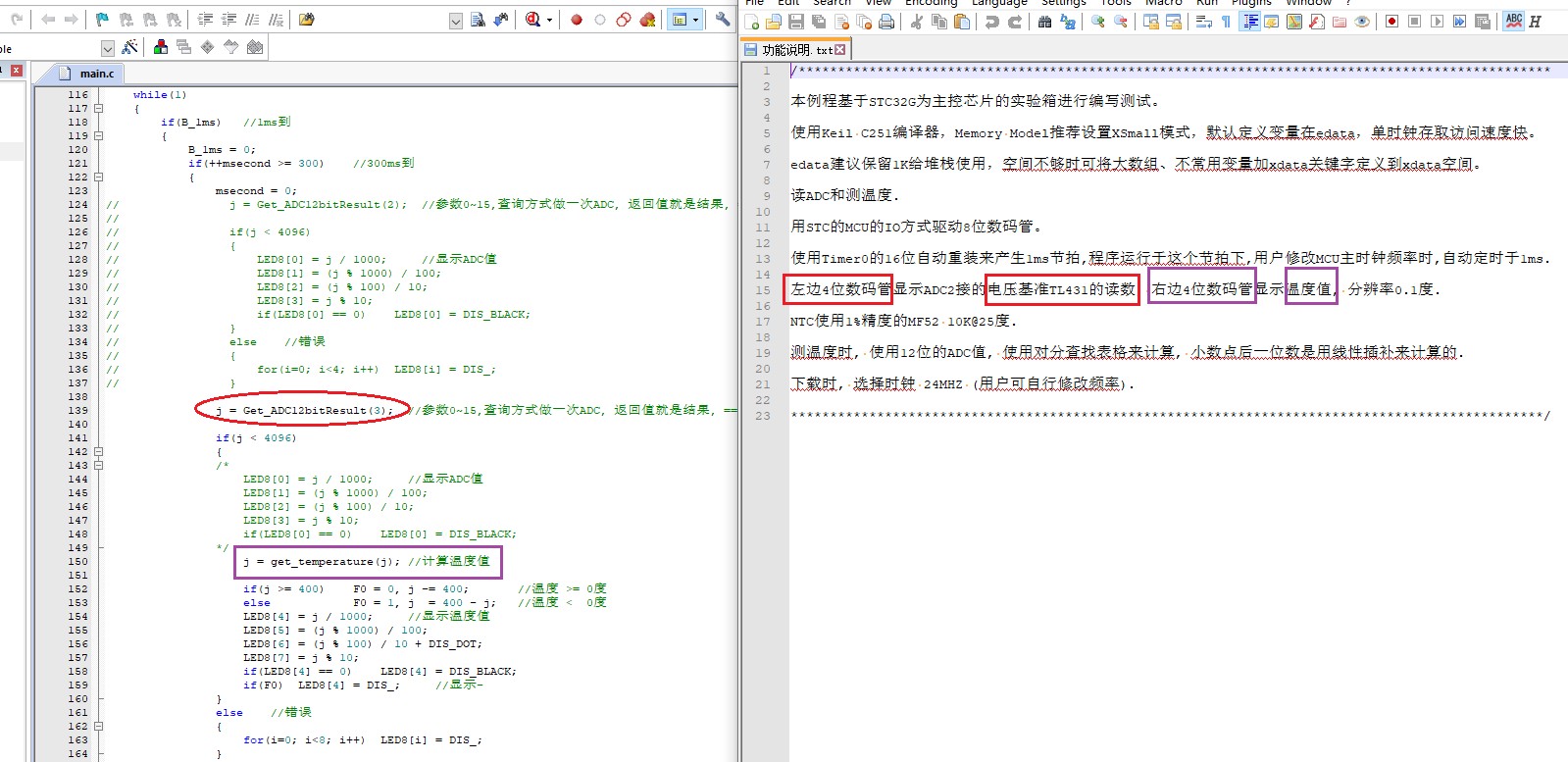1568x762 pixels.
Task: Place cursor on get_temperature(j) code line
Action: click(x=367, y=562)
